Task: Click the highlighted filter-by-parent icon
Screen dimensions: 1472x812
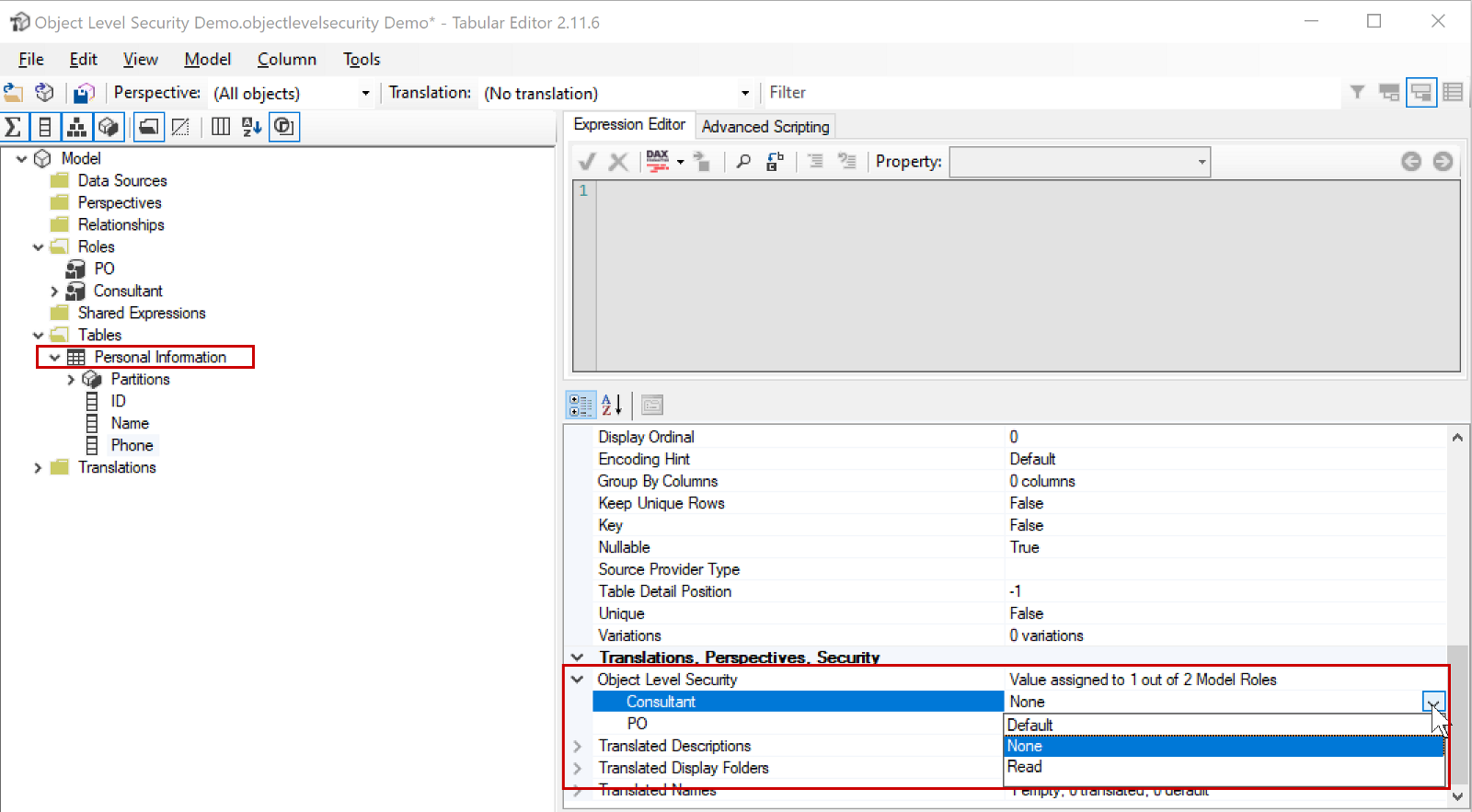Action: point(1421,92)
